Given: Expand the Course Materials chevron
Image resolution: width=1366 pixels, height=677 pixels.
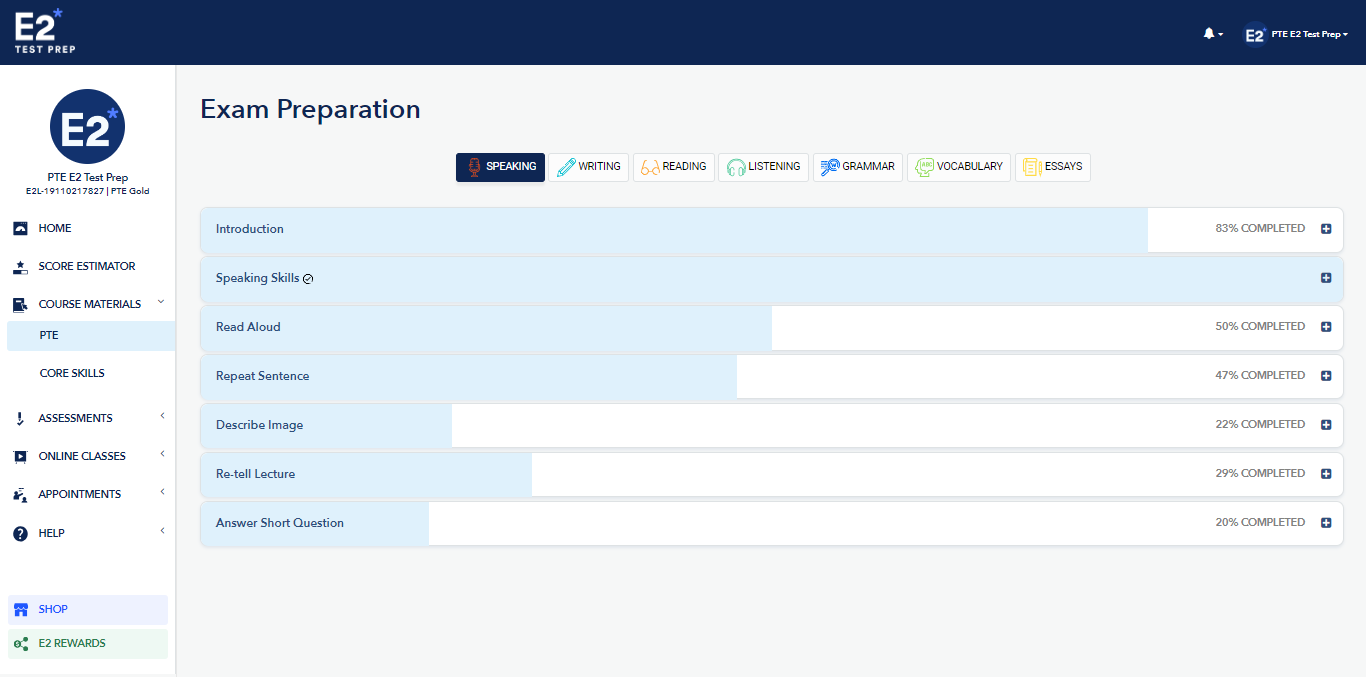Looking at the screenshot, I should pyautogui.click(x=161, y=302).
